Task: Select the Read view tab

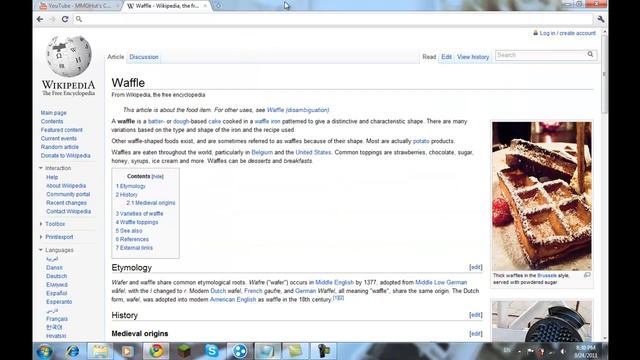Action: (429, 57)
